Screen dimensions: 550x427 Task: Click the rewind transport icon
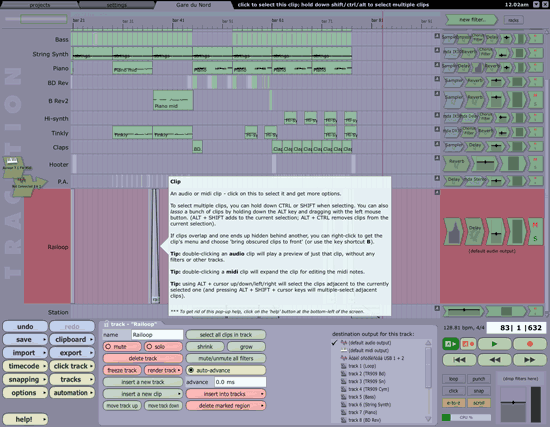(x=494, y=360)
